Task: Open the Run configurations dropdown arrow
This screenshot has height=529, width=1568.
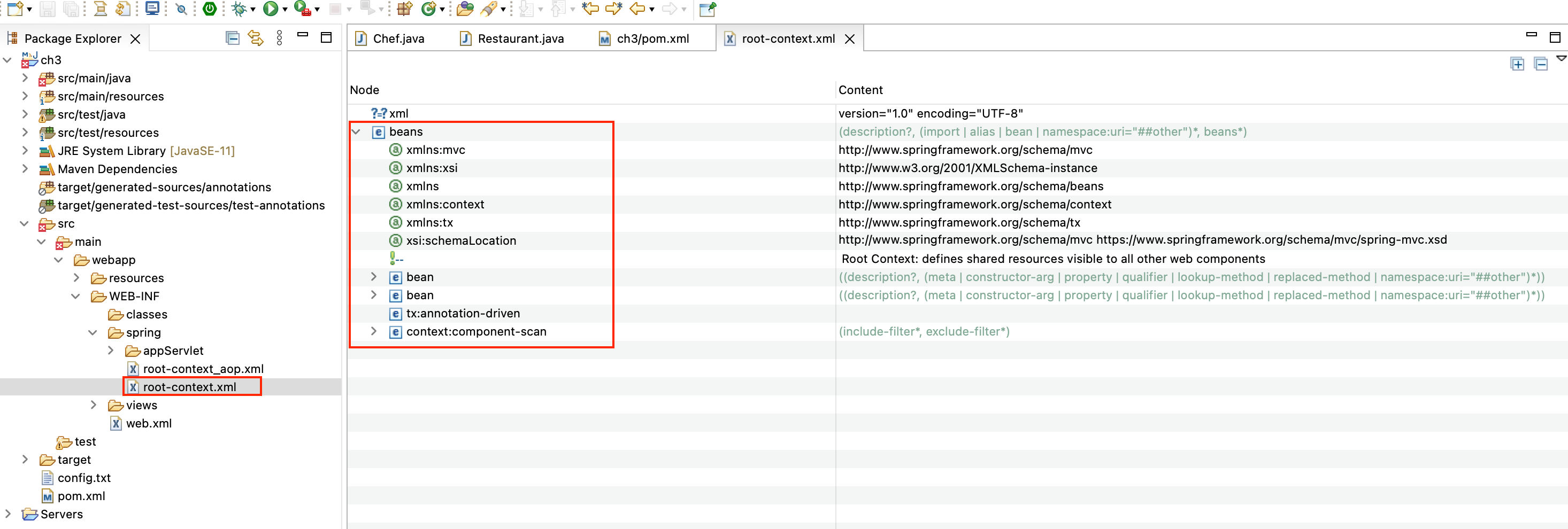Action: coord(285,10)
